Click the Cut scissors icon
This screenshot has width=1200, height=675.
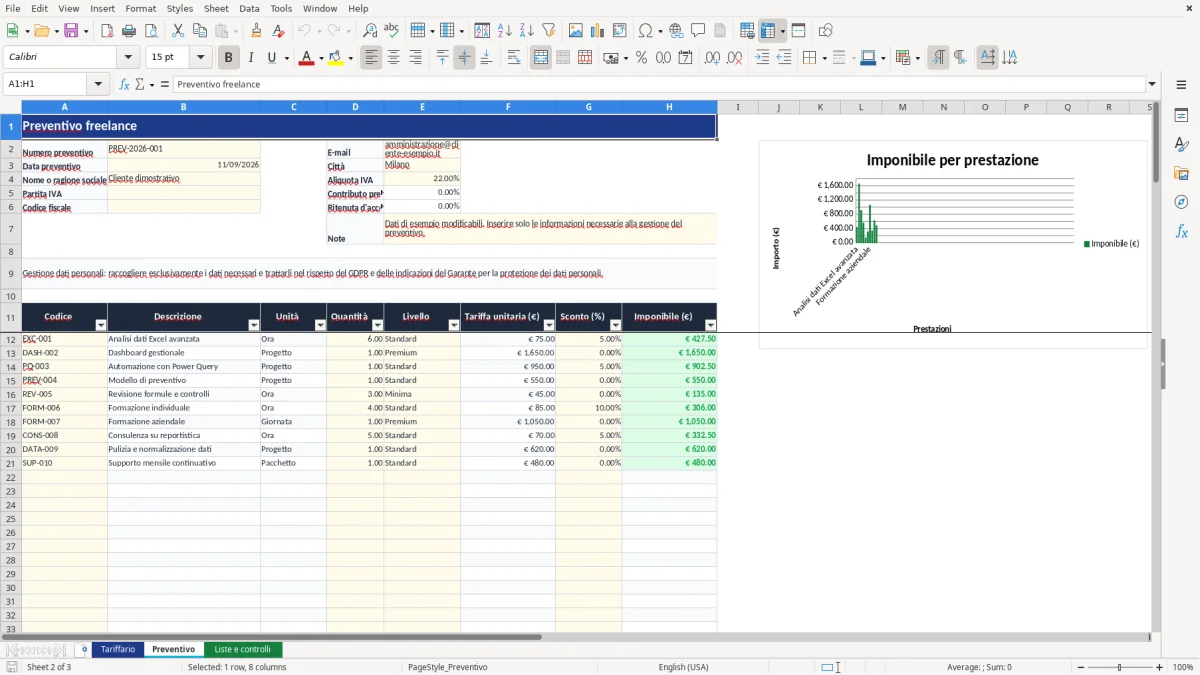click(x=178, y=31)
